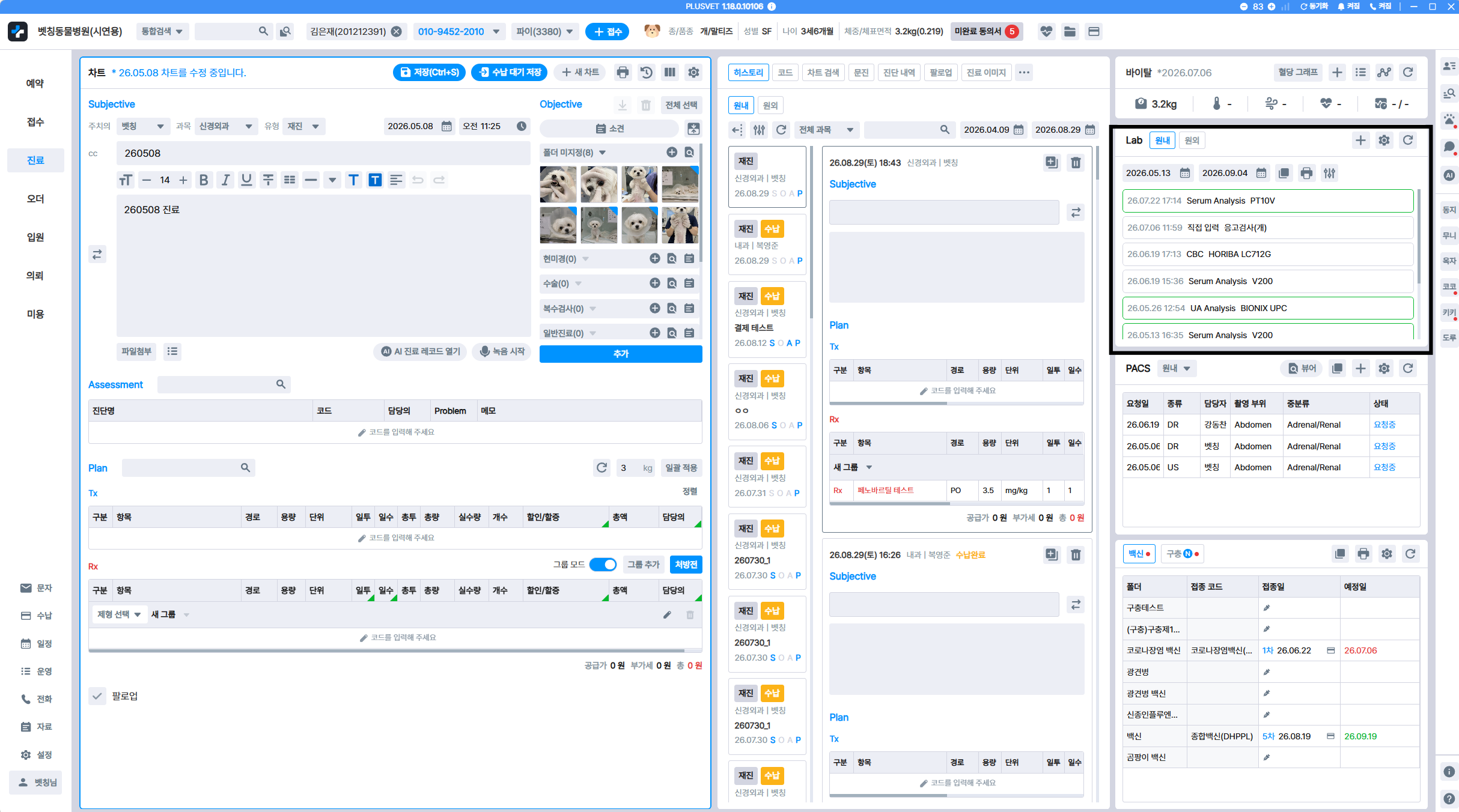1459x812 pixels.
Task: Click the bold formatting icon
Action: point(204,180)
